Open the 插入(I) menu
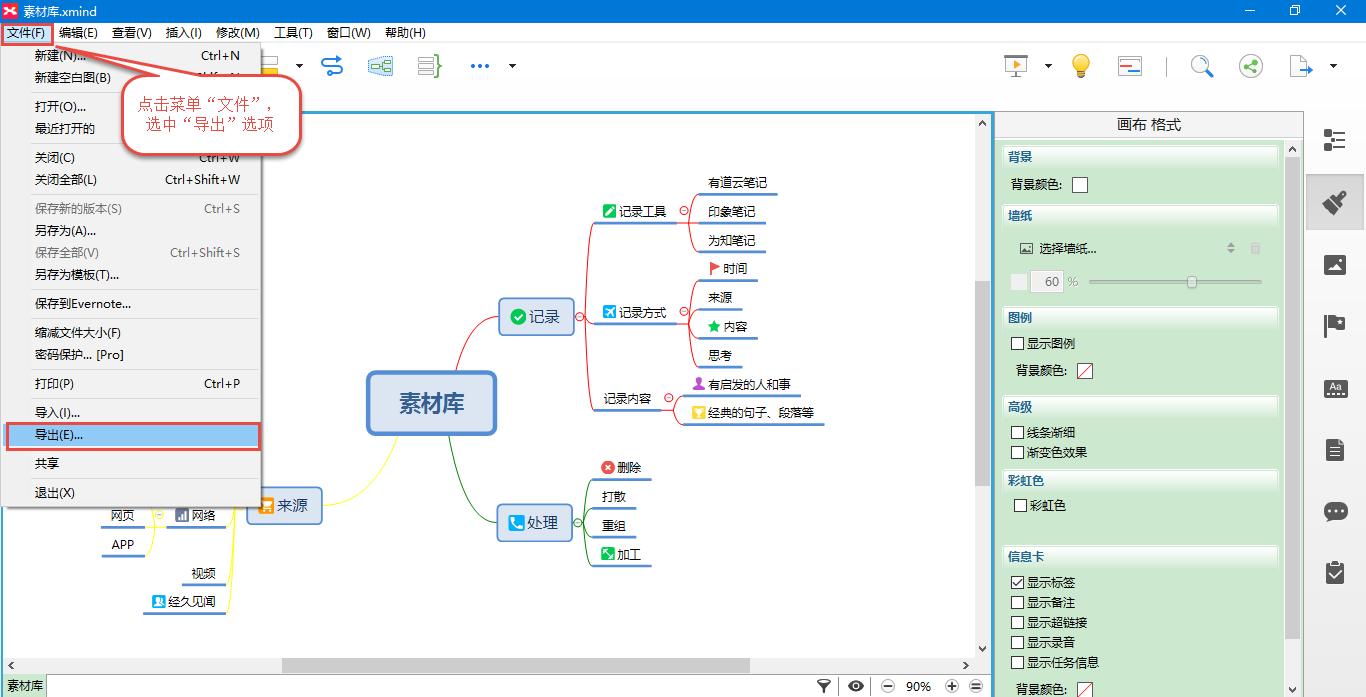 point(183,33)
